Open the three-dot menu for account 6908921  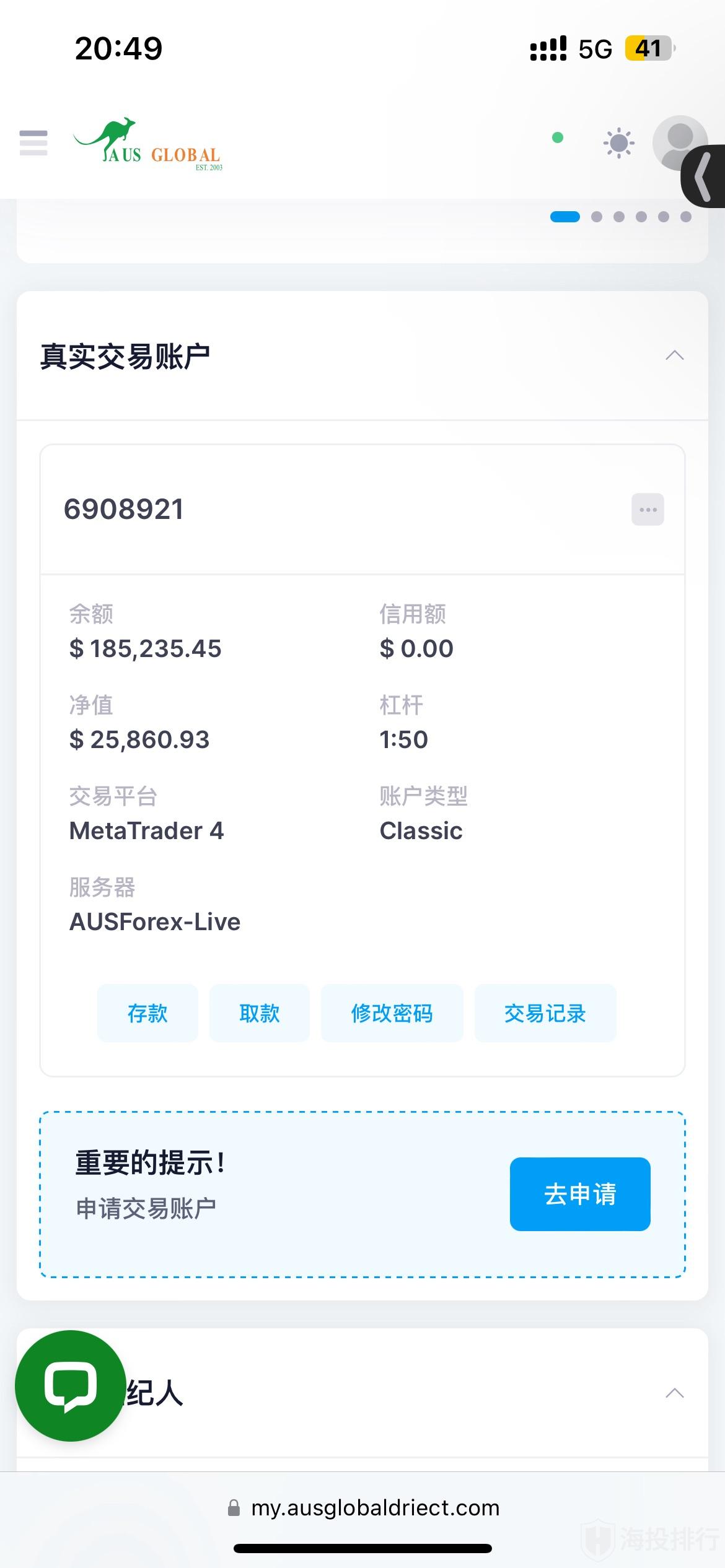tap(648, 510)
